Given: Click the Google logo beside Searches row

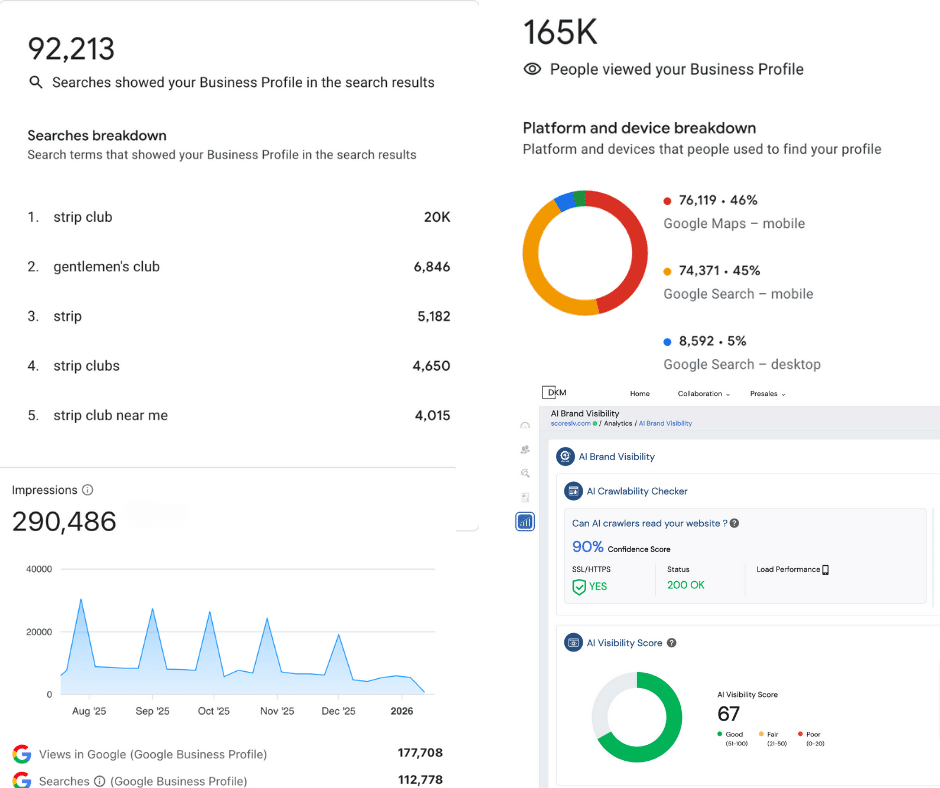Looking at the screenshot, I should [x=22, y=780].
